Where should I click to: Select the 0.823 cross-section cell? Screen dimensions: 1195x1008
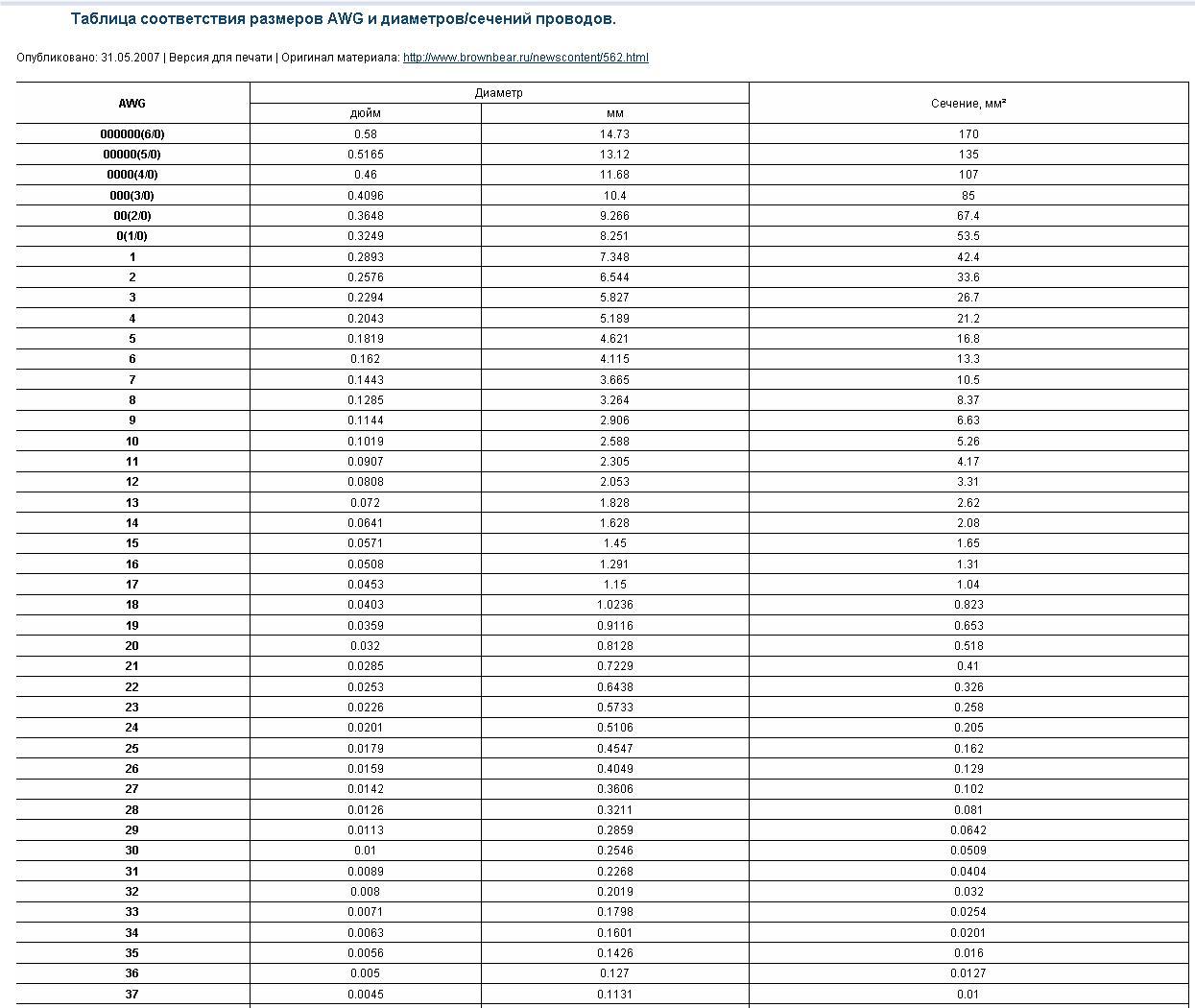pyautogui.click(x=968, y=605)
